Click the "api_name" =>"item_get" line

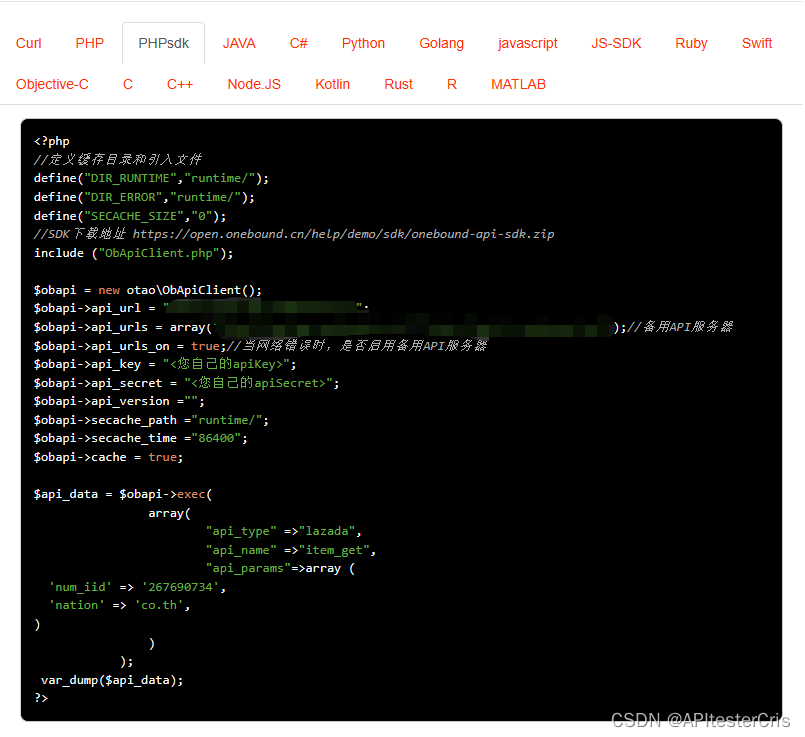pyautogui.click(x=291, y=550)
